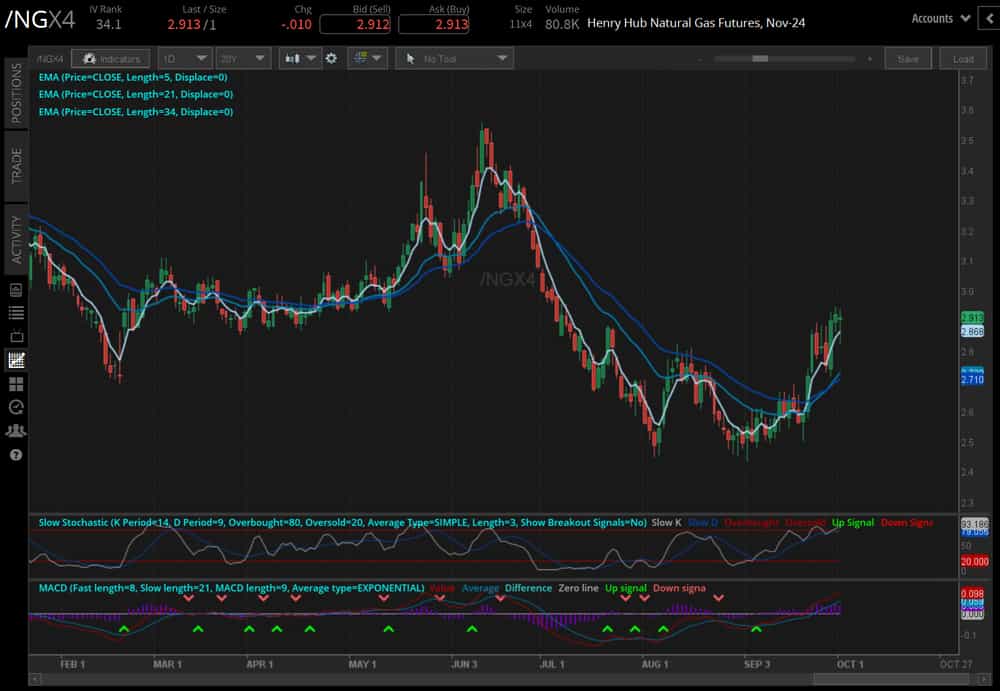
Task: Open the Accounts dropdown at top right
Action: (936, 18)
